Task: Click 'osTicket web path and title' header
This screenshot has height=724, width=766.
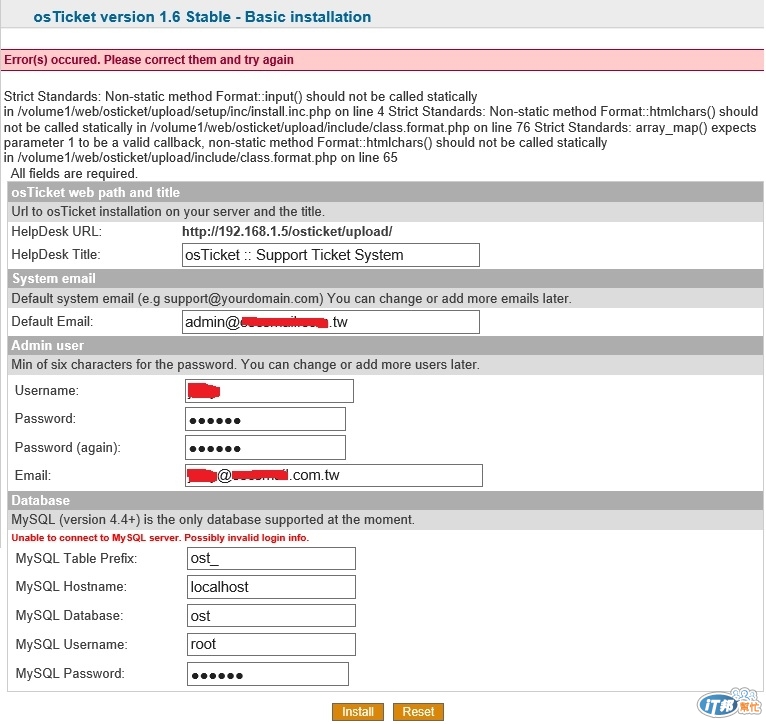Action: (96, 192)
